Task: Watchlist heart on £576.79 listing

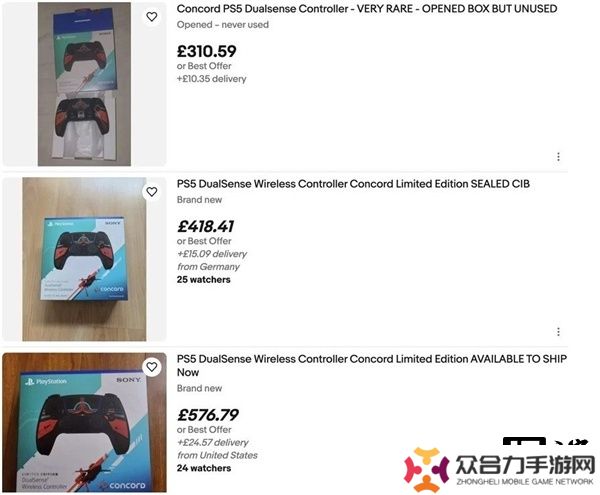Action: [152, 367]
